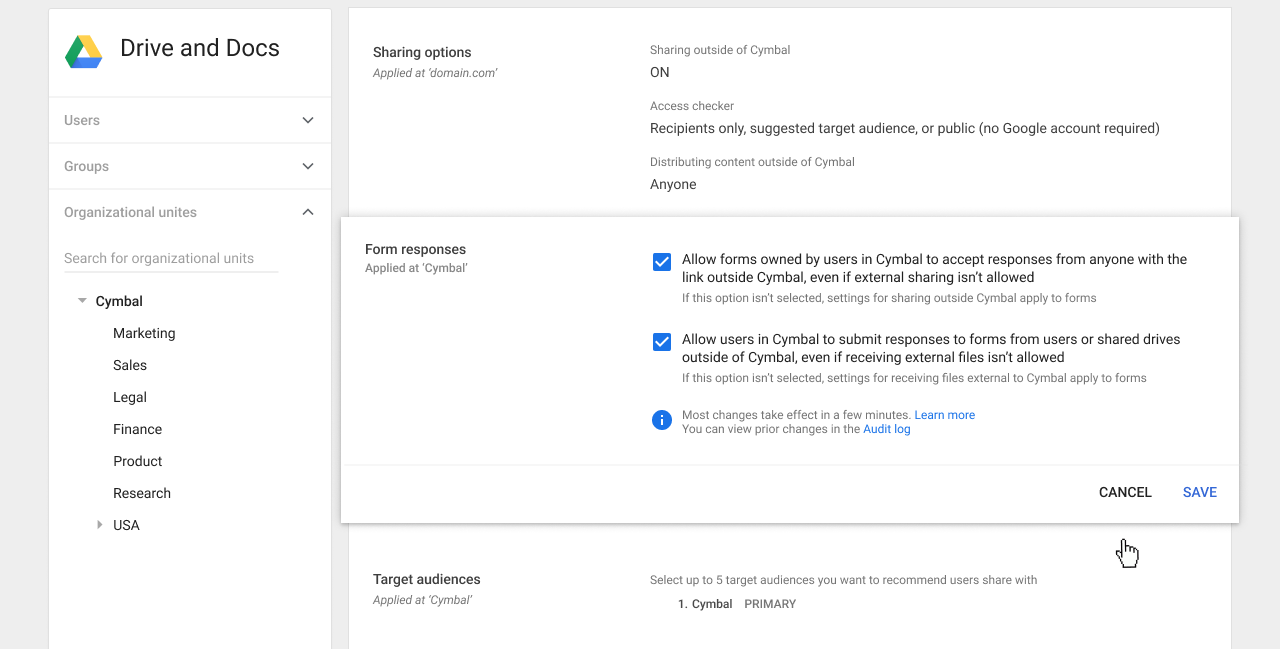Collapse the Organizational unites section
Screen dimensions: 1280x649
coord(308,212)
